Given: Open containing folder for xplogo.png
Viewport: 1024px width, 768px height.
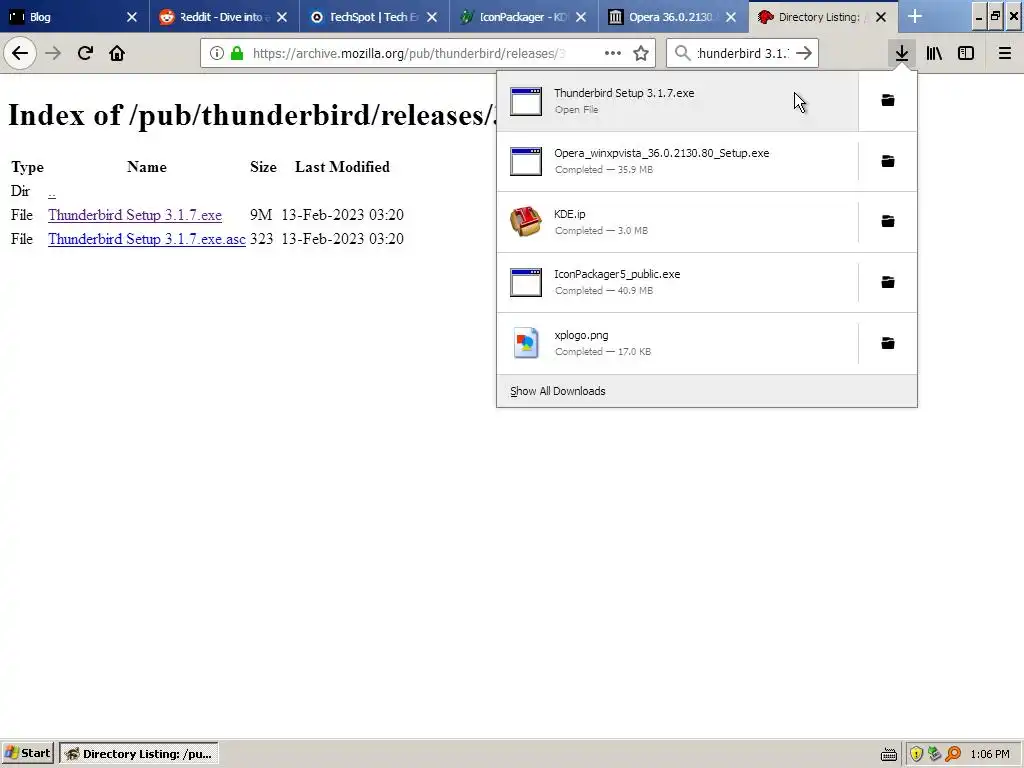Looking at the screenshot, I should point(888,343).
